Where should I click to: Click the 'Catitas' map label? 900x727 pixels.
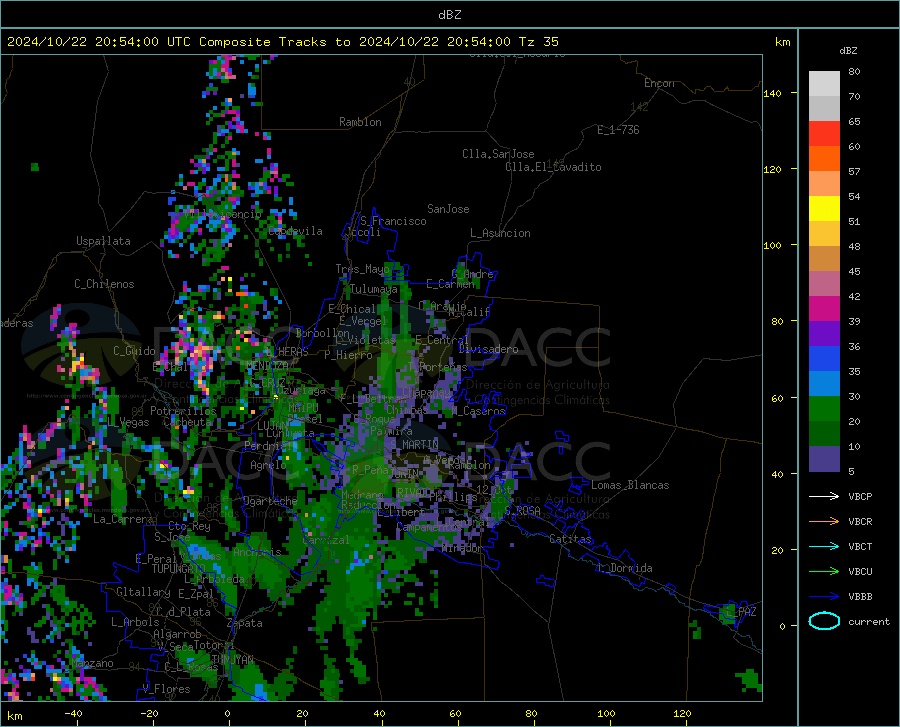571,539
